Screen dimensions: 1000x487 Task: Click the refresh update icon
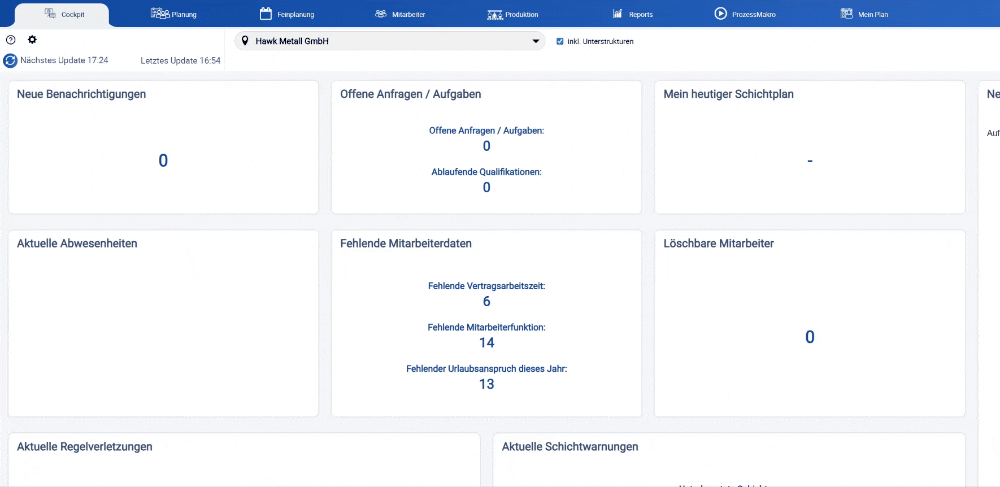click(11, 61)
